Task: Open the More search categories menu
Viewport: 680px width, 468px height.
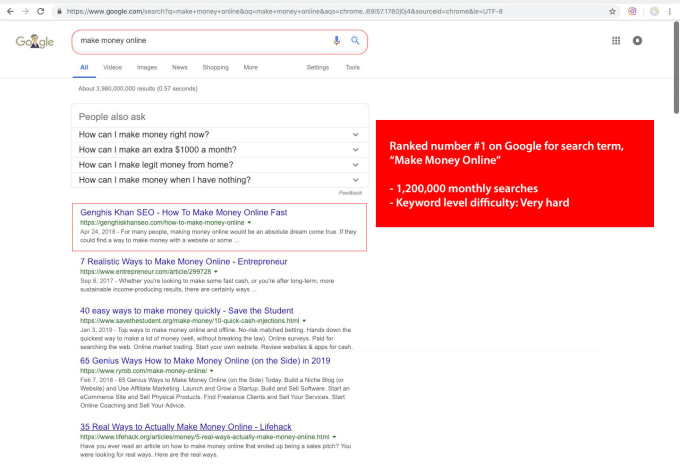Action: [x=251, y=68]
